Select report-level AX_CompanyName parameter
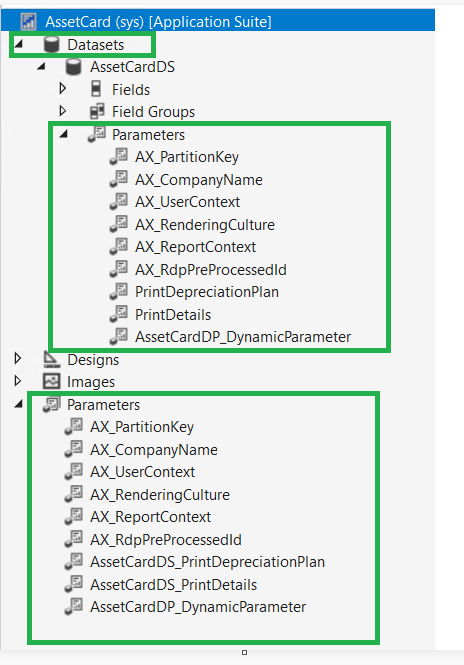 [154, 450]
